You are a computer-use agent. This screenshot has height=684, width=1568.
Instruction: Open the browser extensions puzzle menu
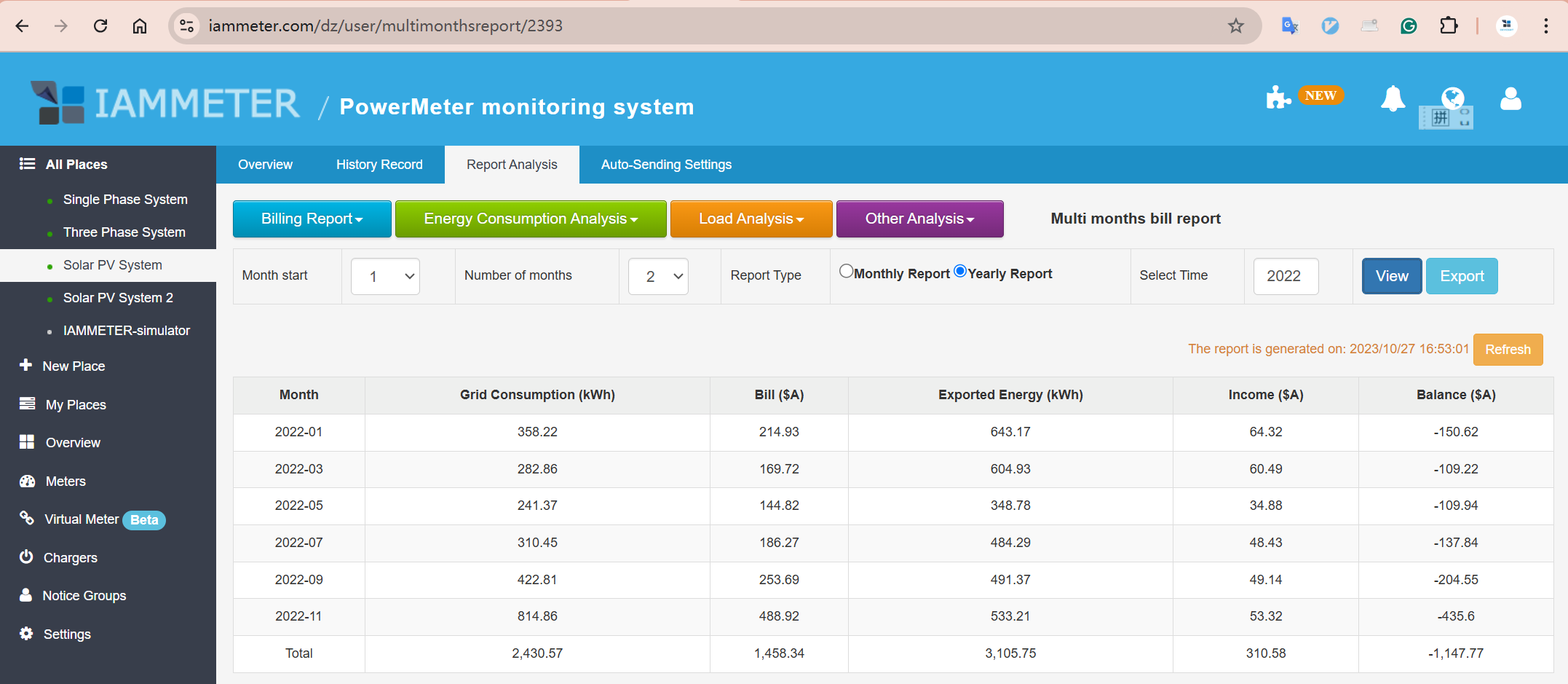click(x=1449, y=26)
